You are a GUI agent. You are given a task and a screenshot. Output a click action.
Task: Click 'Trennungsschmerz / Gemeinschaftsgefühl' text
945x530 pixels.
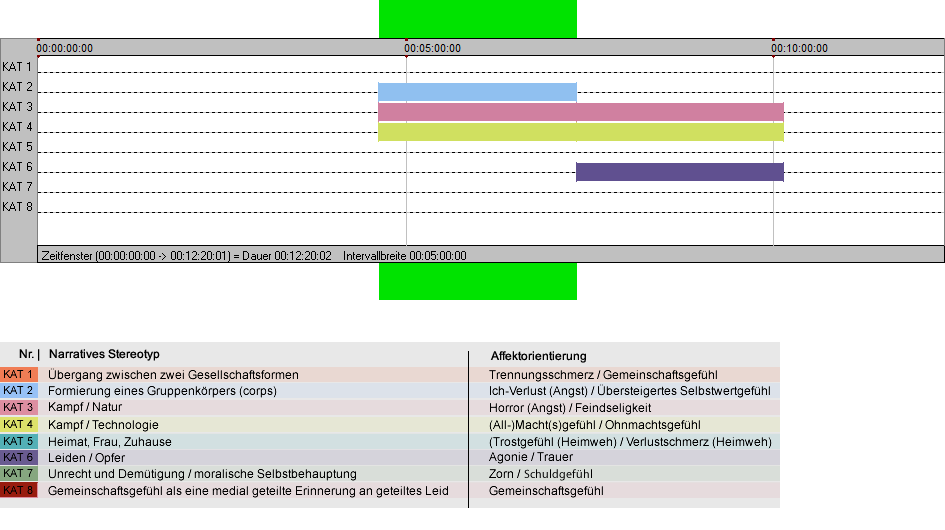tap(603, 374)
